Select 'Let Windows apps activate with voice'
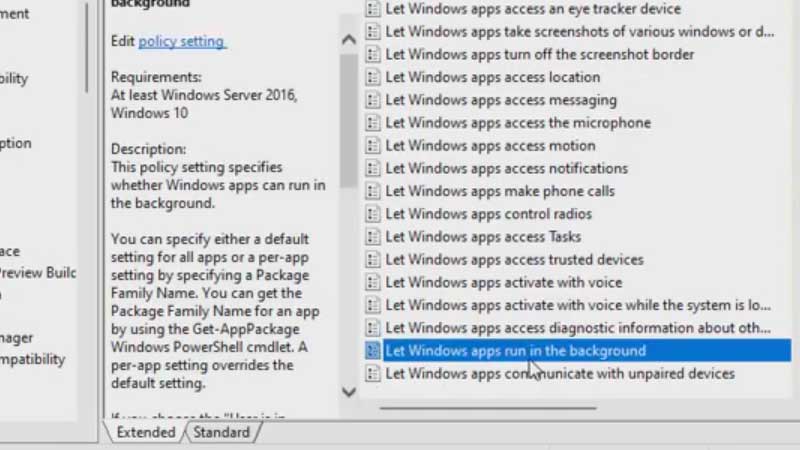 coord(504,283)
